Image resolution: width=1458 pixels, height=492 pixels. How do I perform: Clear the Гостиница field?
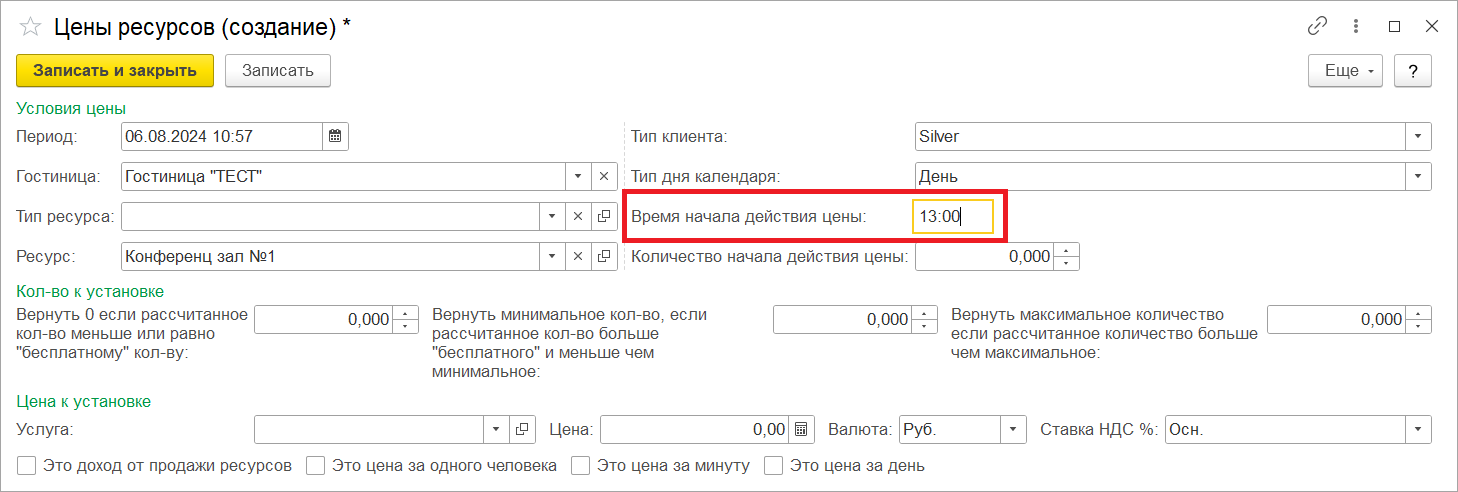[604, 177]
